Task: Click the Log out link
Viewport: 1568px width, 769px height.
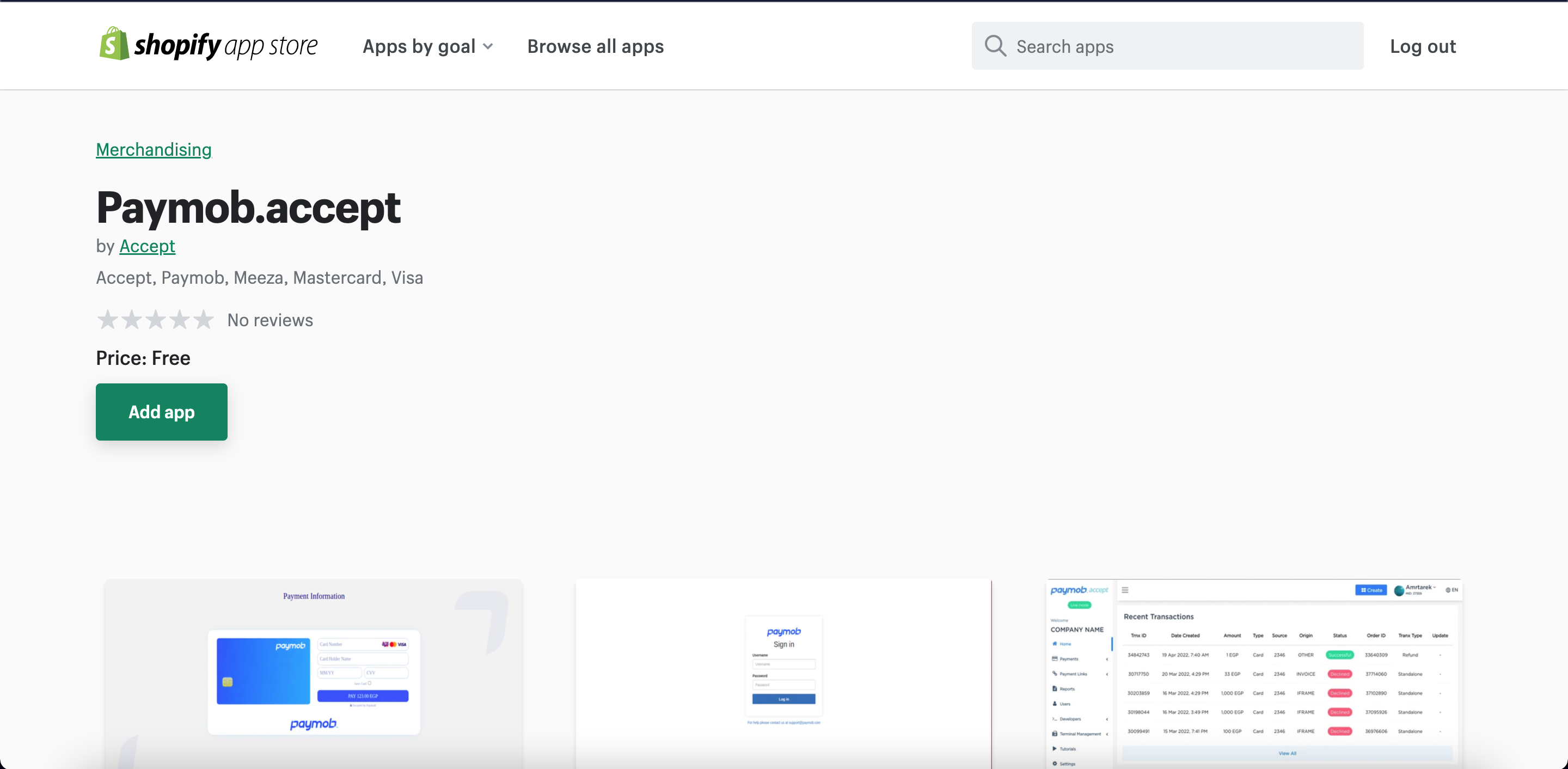Action: click(x=1423, y=47)
